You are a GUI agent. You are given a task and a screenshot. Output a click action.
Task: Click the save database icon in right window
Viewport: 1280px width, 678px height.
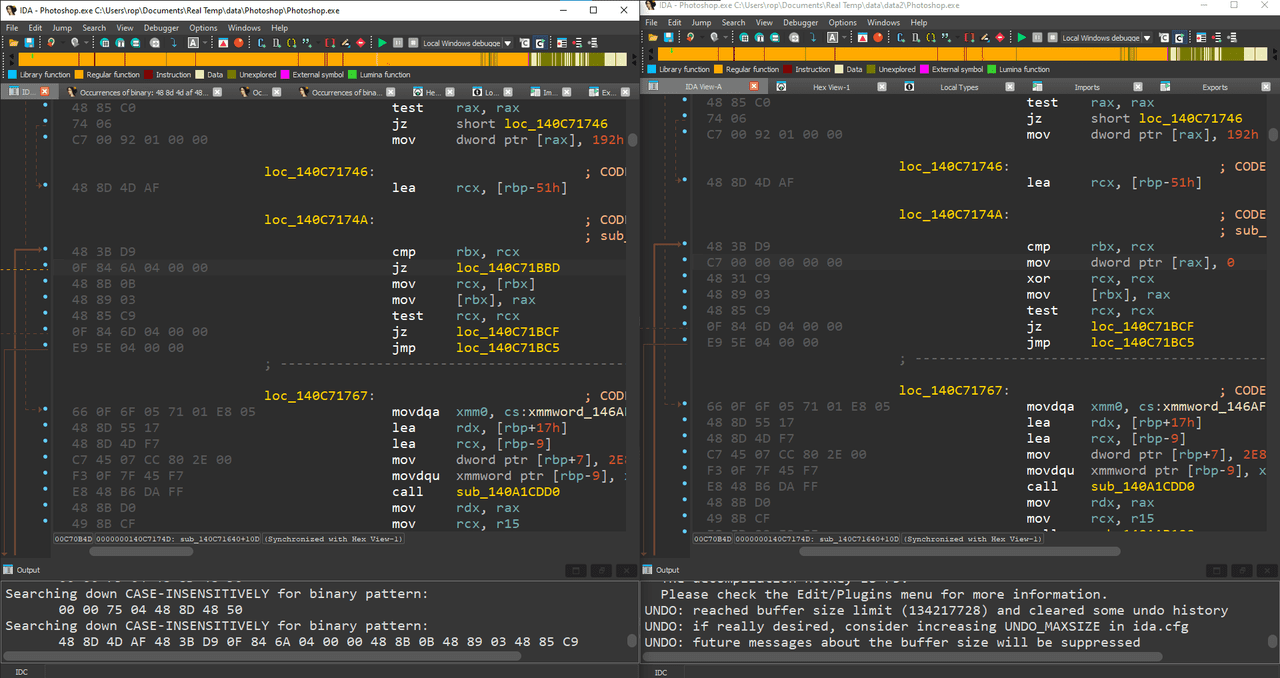pos(668,37)
